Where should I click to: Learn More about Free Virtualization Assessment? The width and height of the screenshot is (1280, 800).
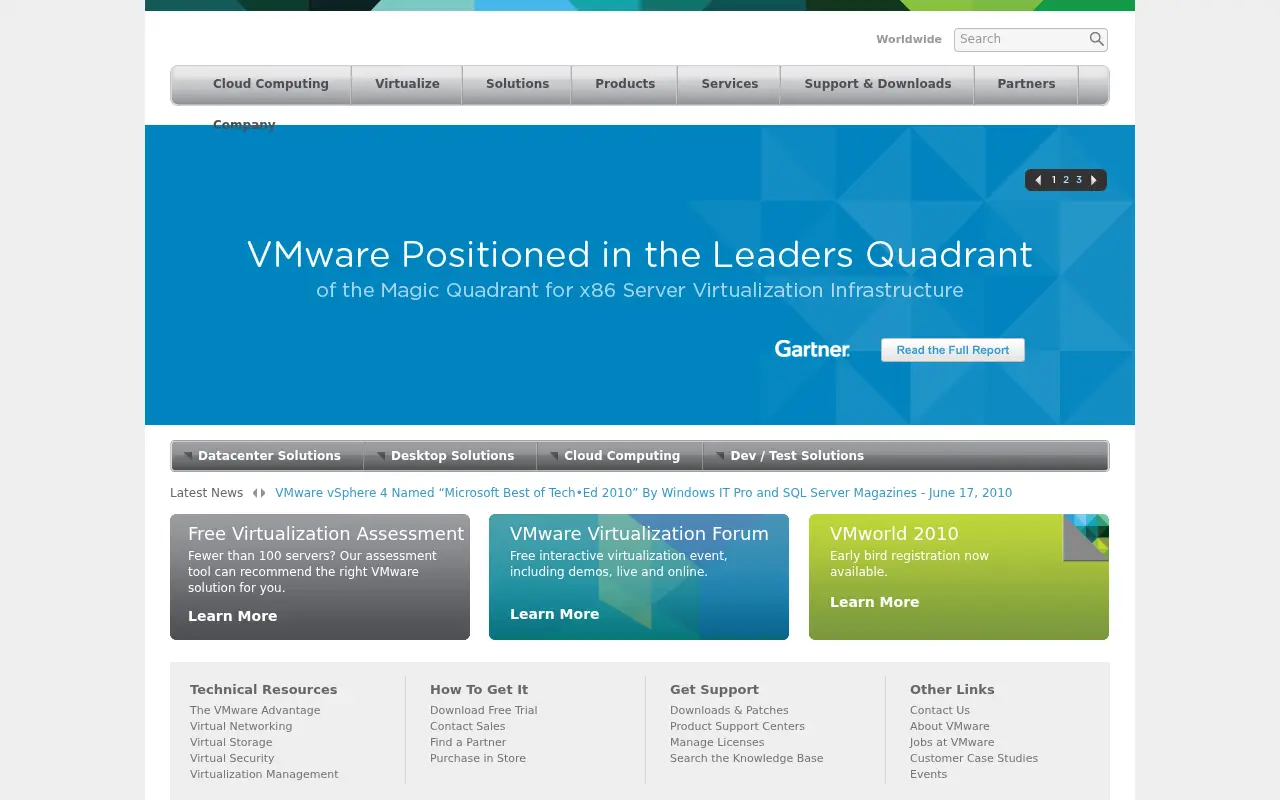232,616
